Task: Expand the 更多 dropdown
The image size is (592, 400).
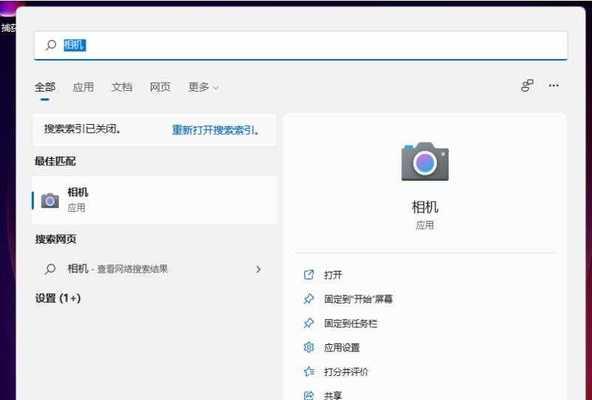Action: (204, 87)
